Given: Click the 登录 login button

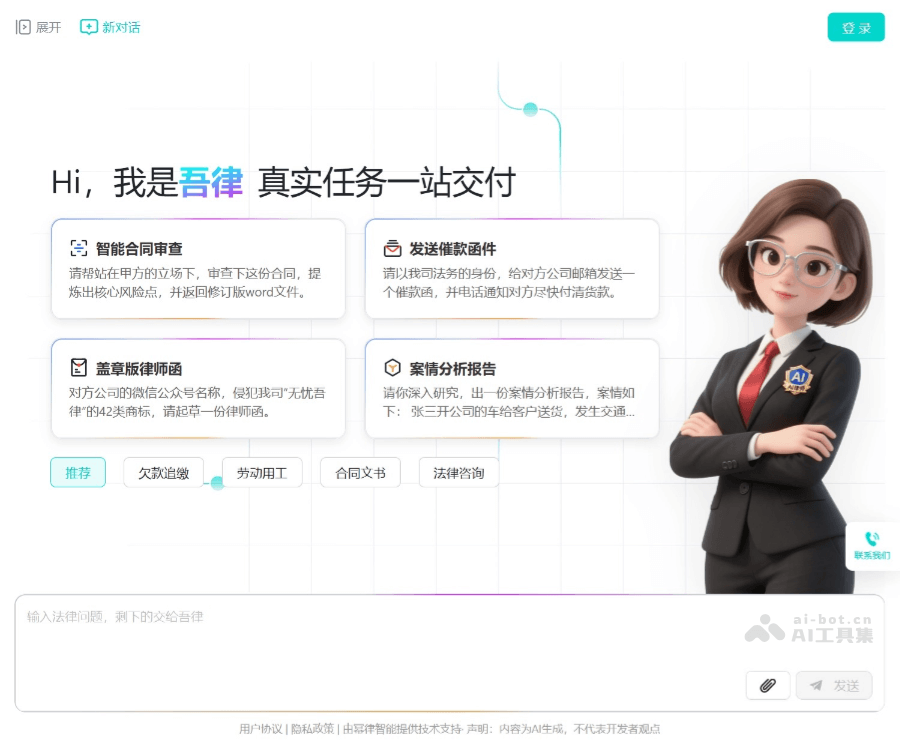Looking at the screenshot, I should [x=856, y=27].
